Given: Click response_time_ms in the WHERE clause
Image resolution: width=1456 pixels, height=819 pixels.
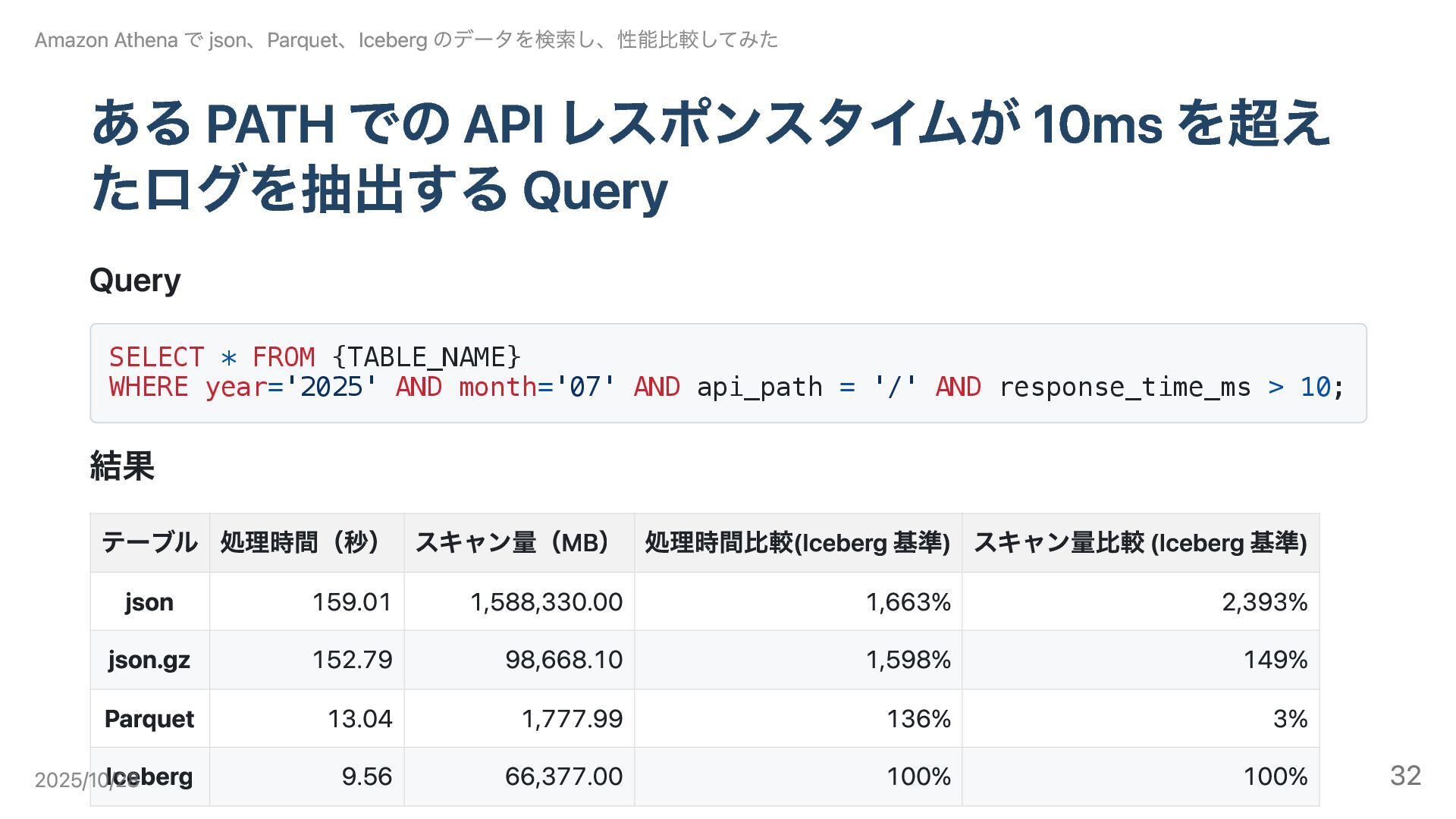Looking at the screenshot, I should 1125,388.
